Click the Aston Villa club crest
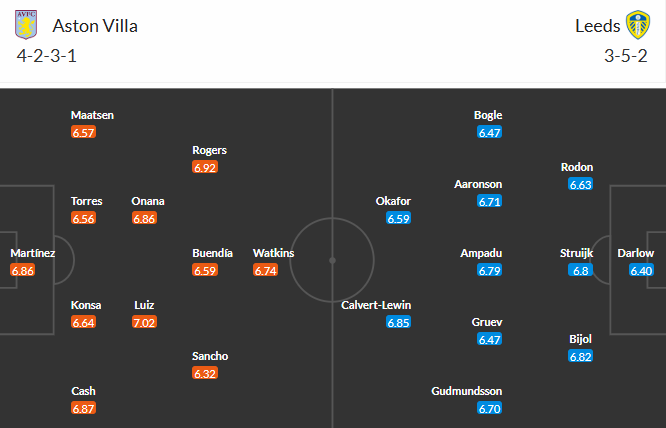This screenshot has height=428, width=666. (x=25, y=25)
